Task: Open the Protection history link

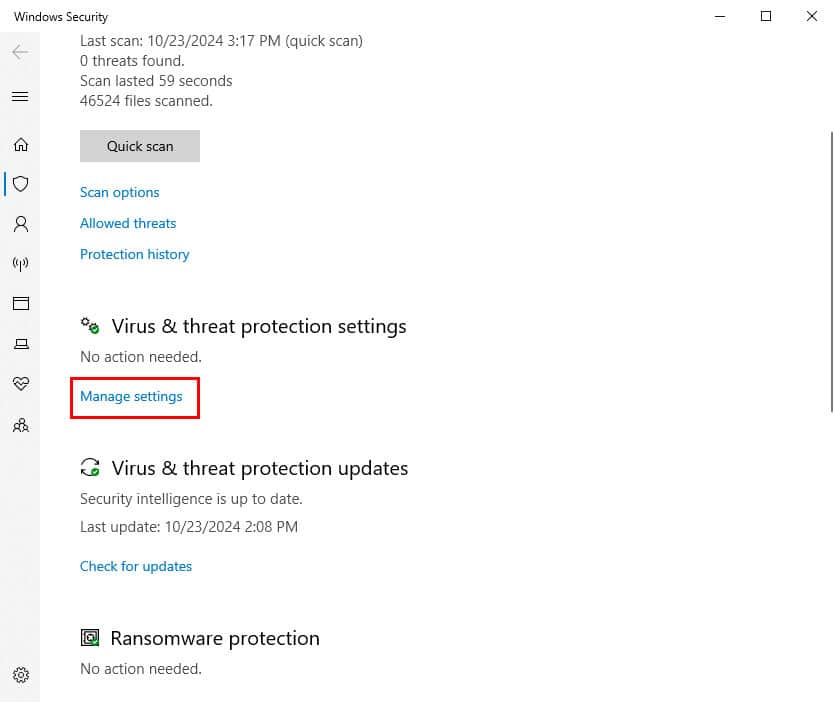Action: coord(135,254)
